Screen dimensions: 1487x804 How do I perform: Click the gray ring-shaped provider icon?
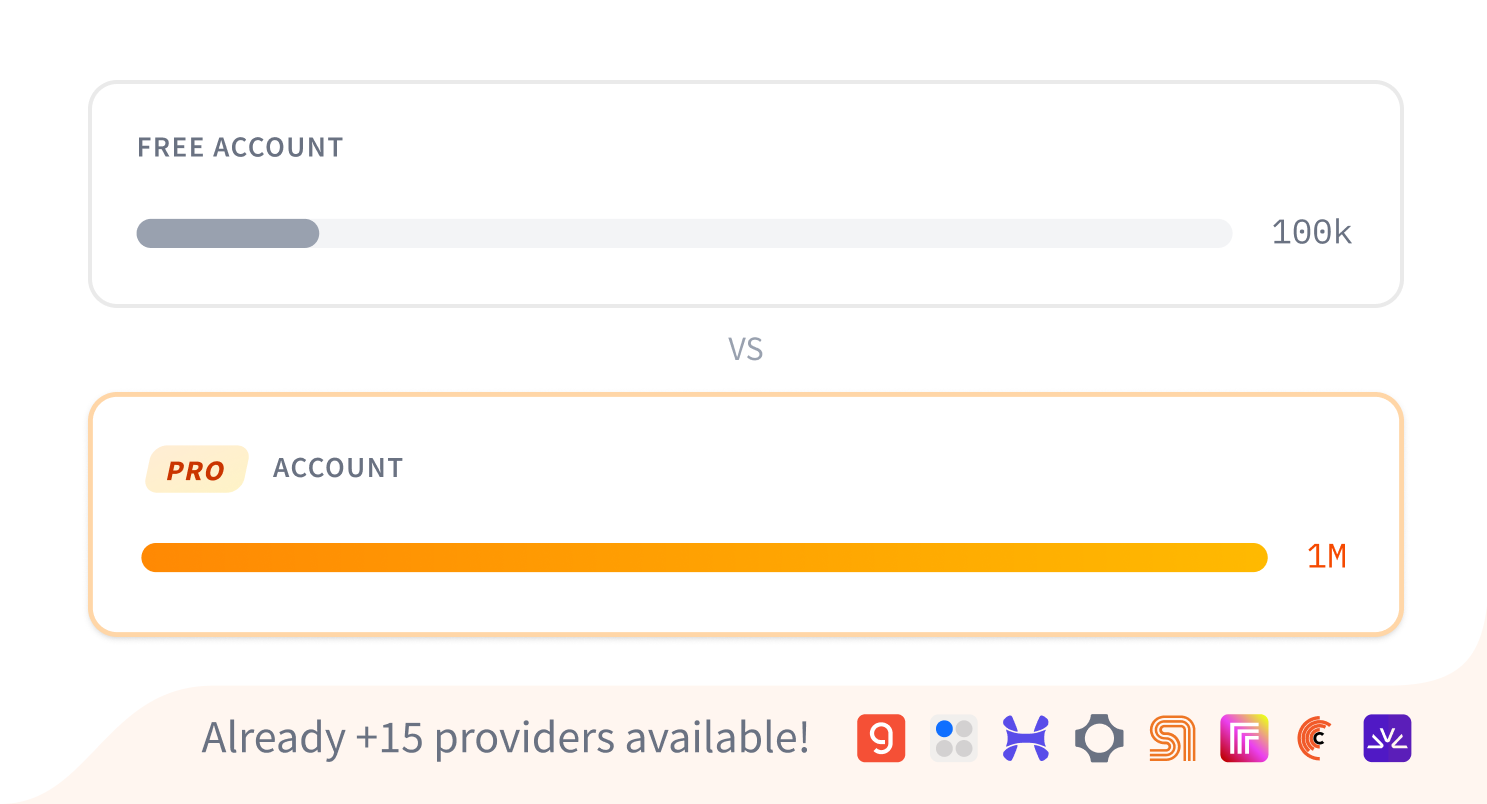click(1099, 739)
